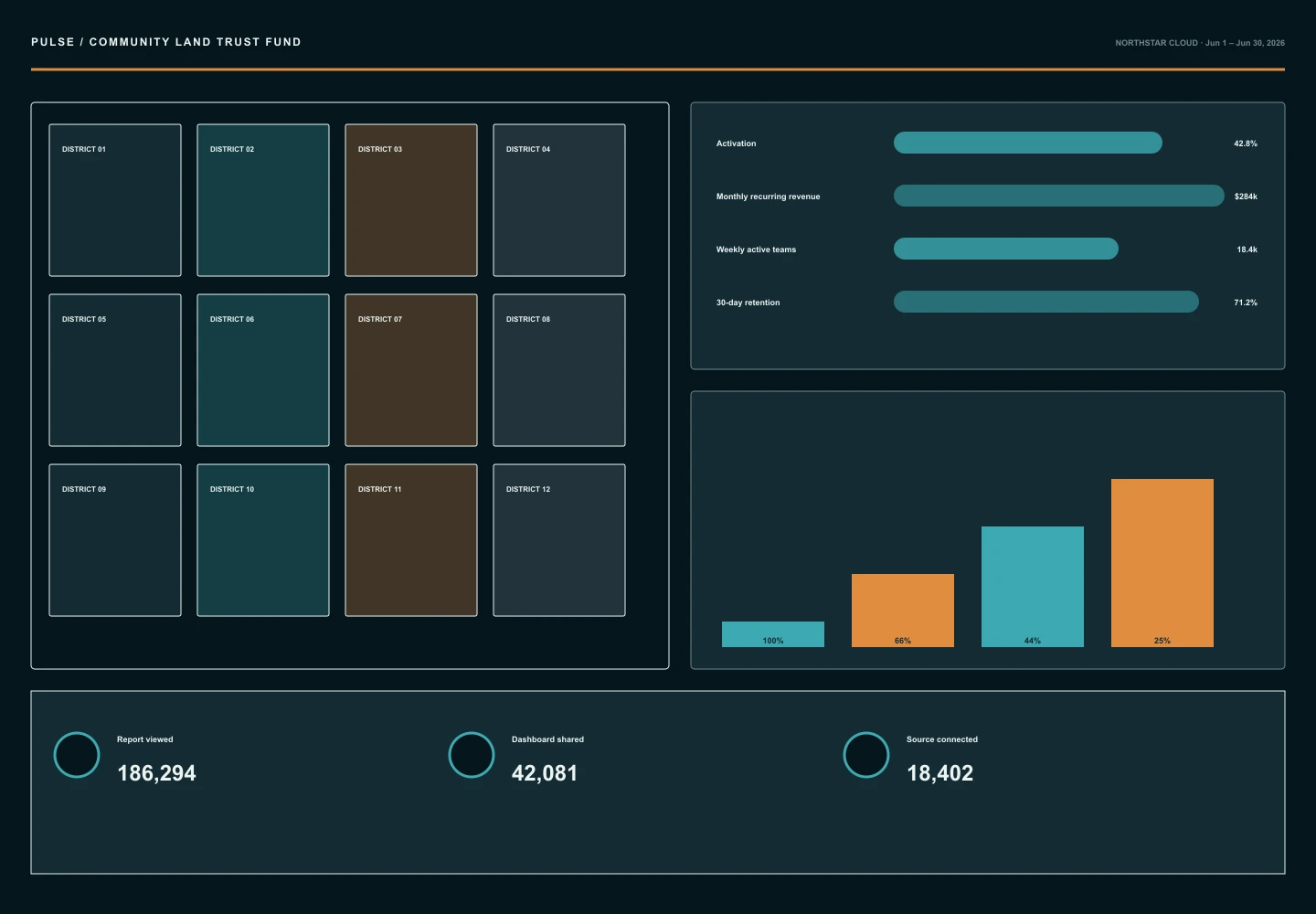Click the 18,402 value
The width and height of the screenshot is (1316, 914).
[x=939, y=773]
